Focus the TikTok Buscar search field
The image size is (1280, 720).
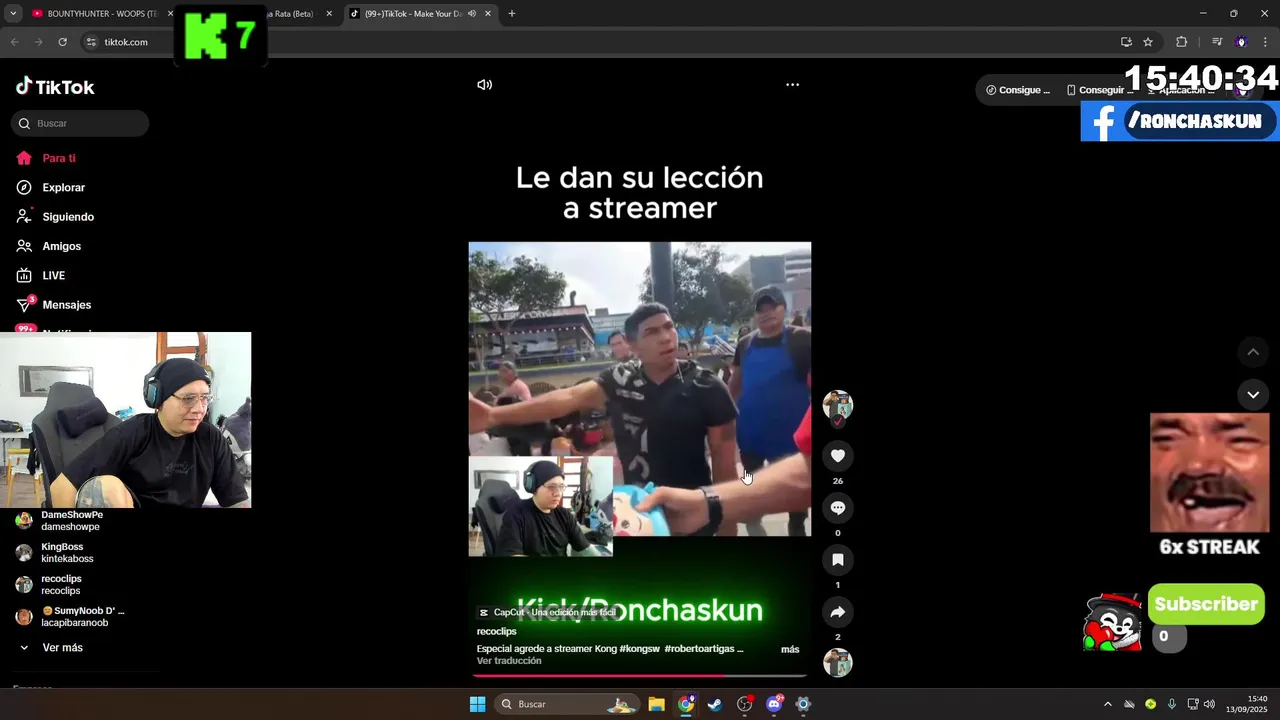(x=80, y=123)
